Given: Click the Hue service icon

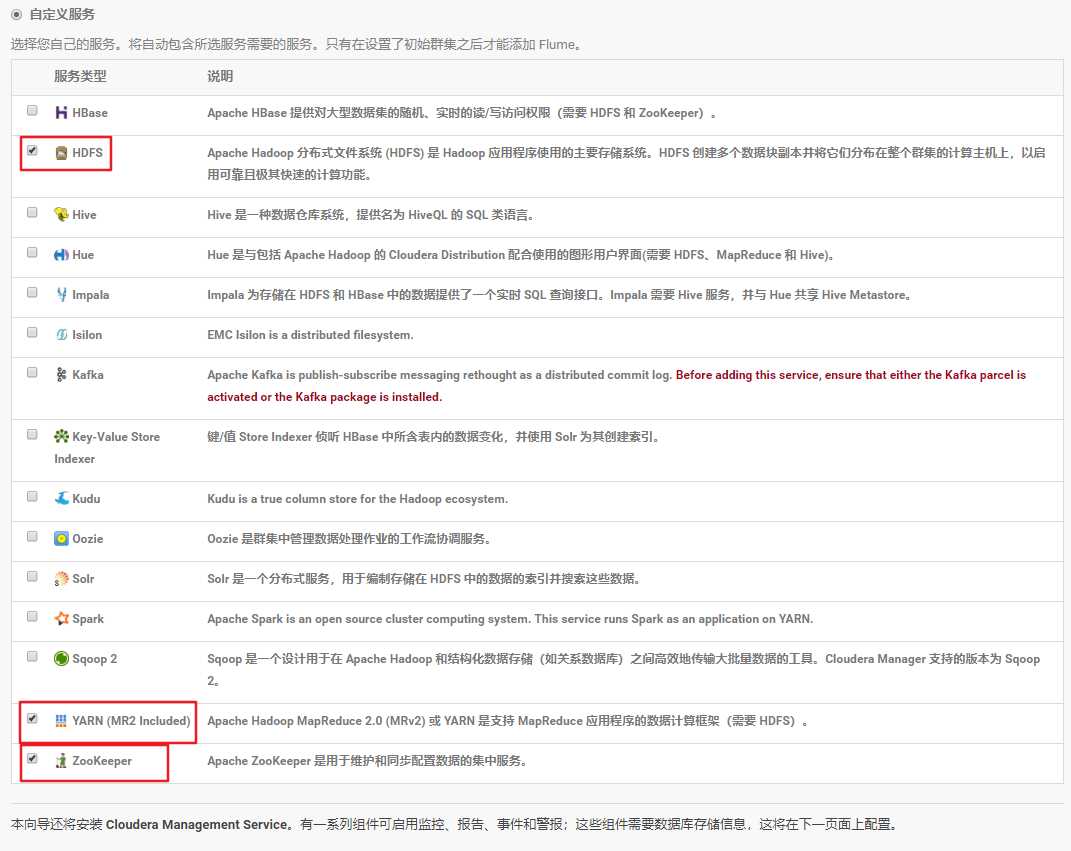Looking at the screenshot, I should pos(61,255).
